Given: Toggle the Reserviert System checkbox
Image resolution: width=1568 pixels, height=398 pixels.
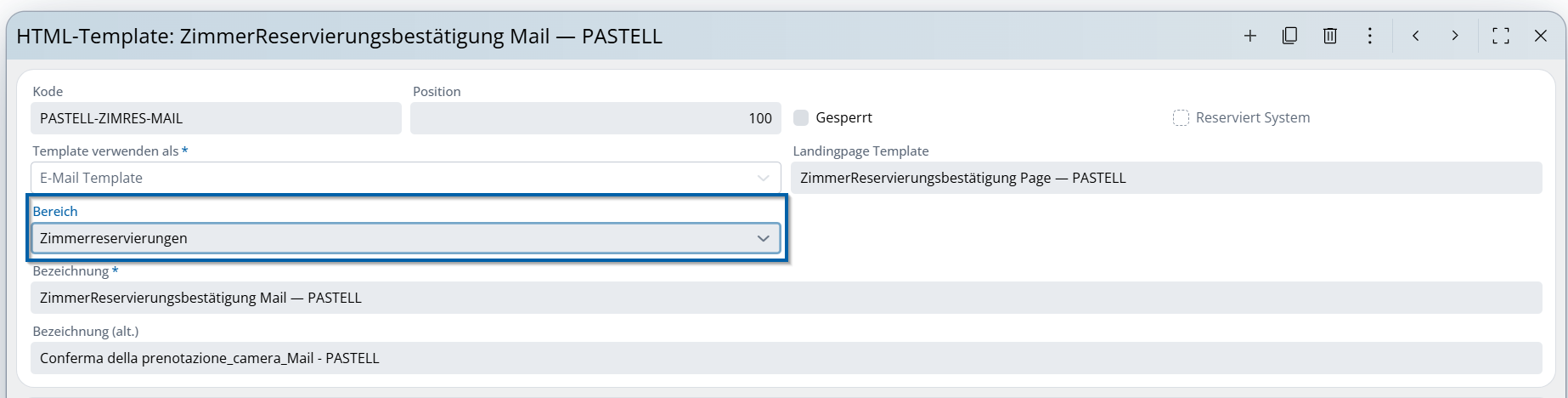Looking at the screenshot, I should click(x=1181, y=117).
